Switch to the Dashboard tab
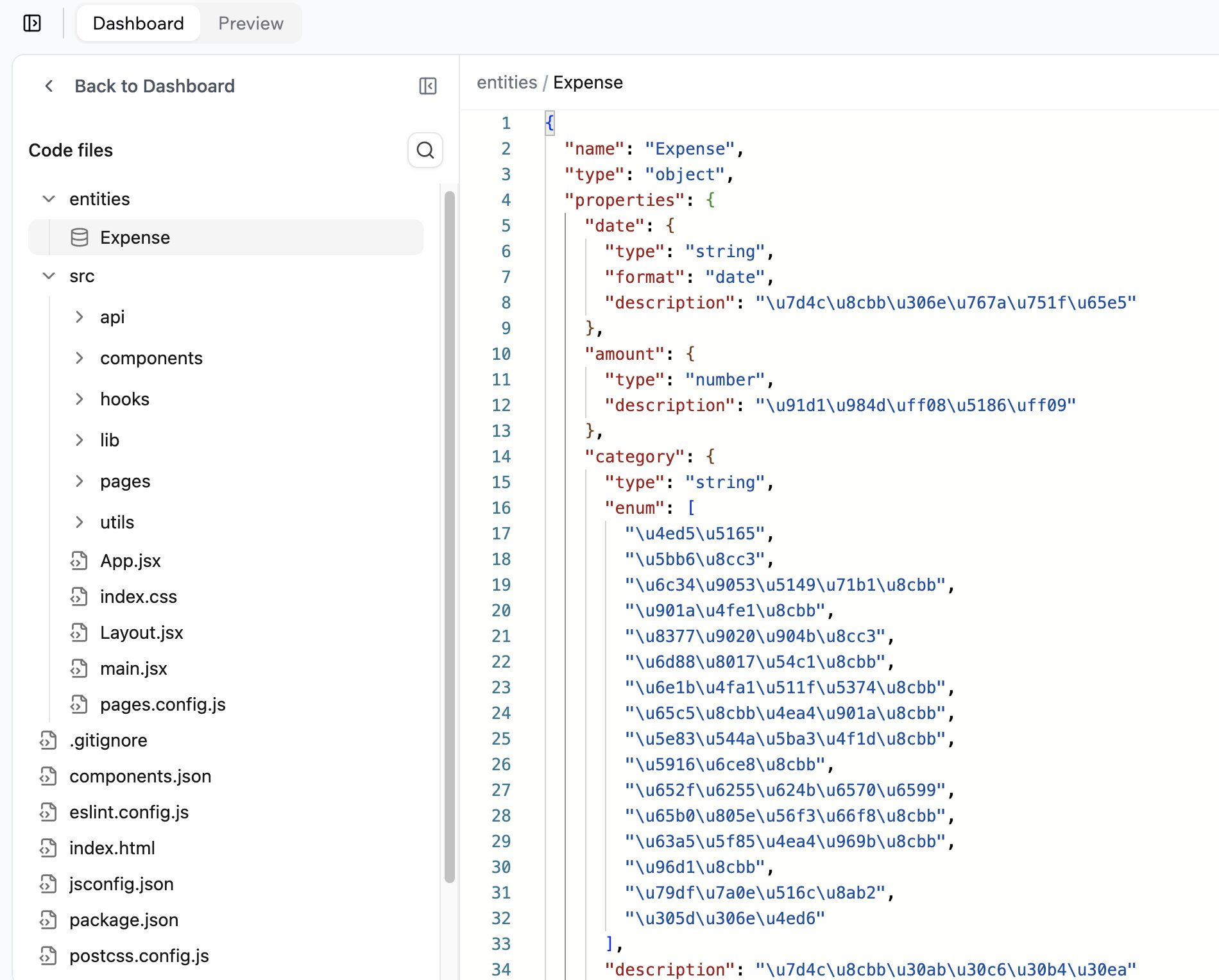Image resolution: width=1219 pixels, height=980 pixels. [x=138, y=24]
